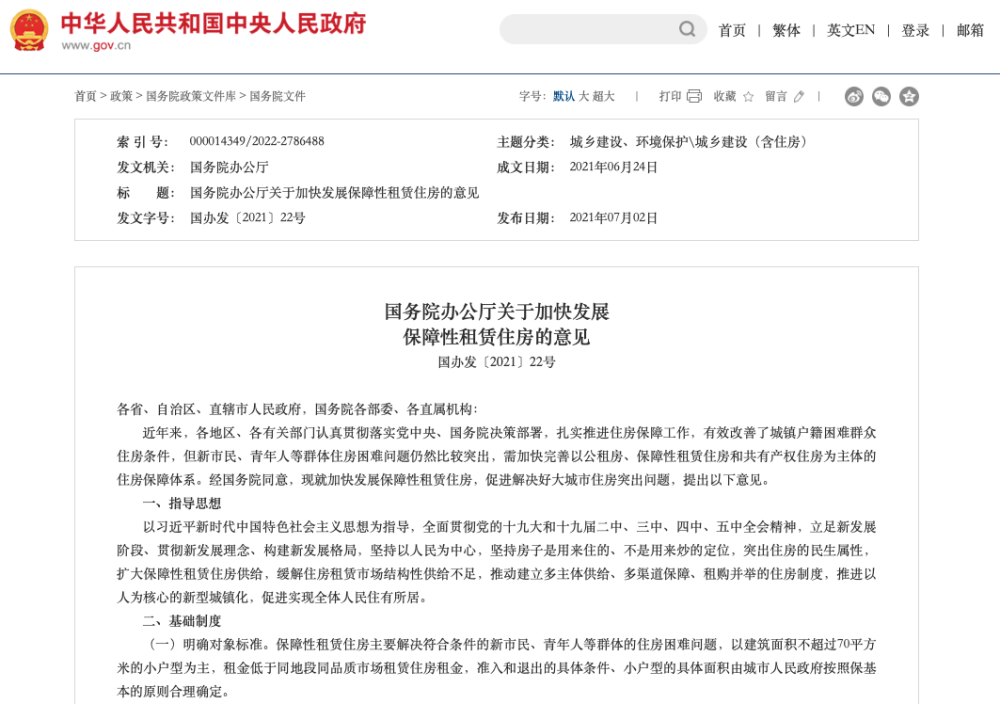Click the 字号 label
This screenshot has width=1000, height=704.
click(533, 96)
